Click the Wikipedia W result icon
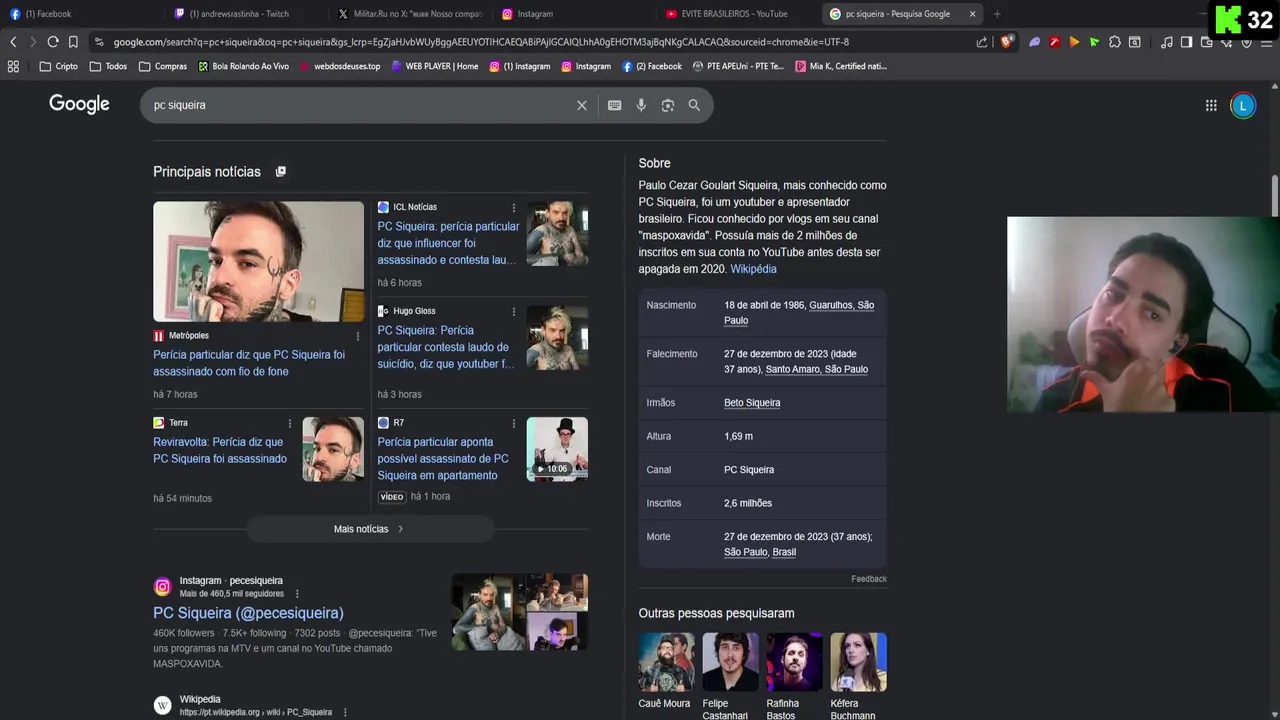Viewport: 1280px width, 720px height. [162, 706]
